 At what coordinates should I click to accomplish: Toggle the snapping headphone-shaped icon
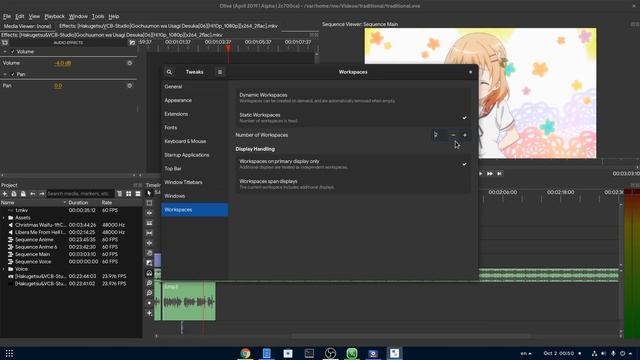[x=149, y=273]
